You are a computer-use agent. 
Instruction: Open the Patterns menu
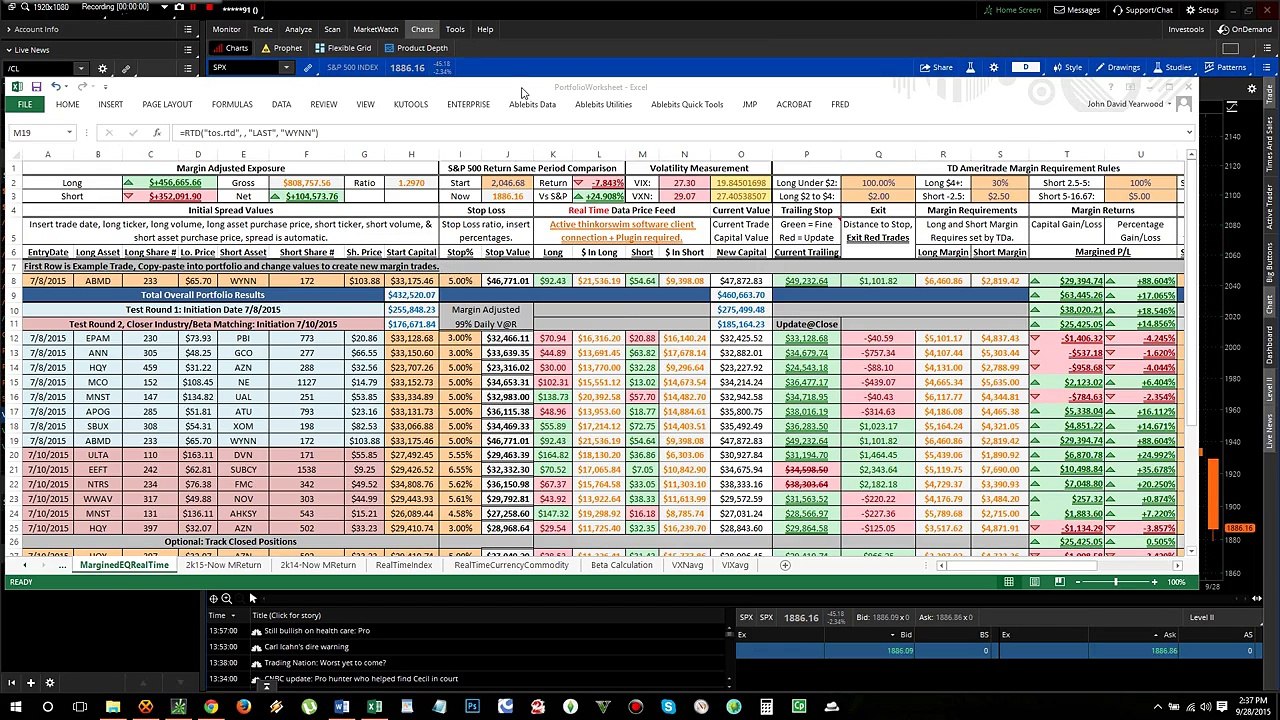tap(1225, 67)
